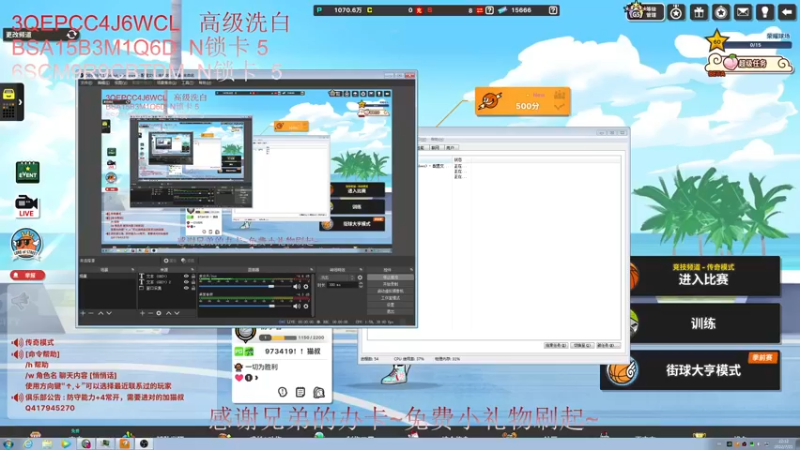The image size is (800, 450).
Task: Click the top streaming button in OBS controls
Action: click(390, 278)
